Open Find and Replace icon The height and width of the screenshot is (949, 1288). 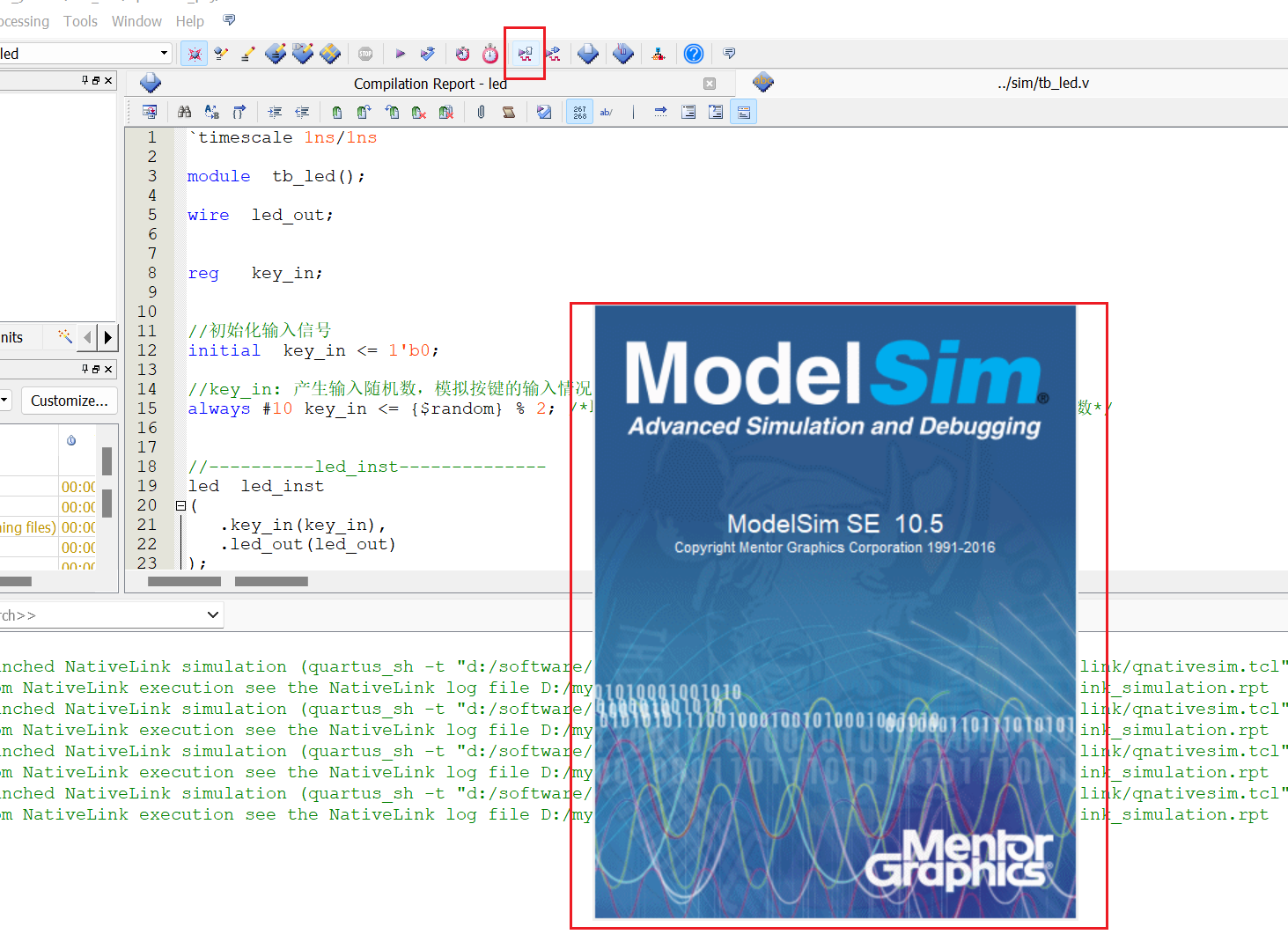(x=211, y=111)
